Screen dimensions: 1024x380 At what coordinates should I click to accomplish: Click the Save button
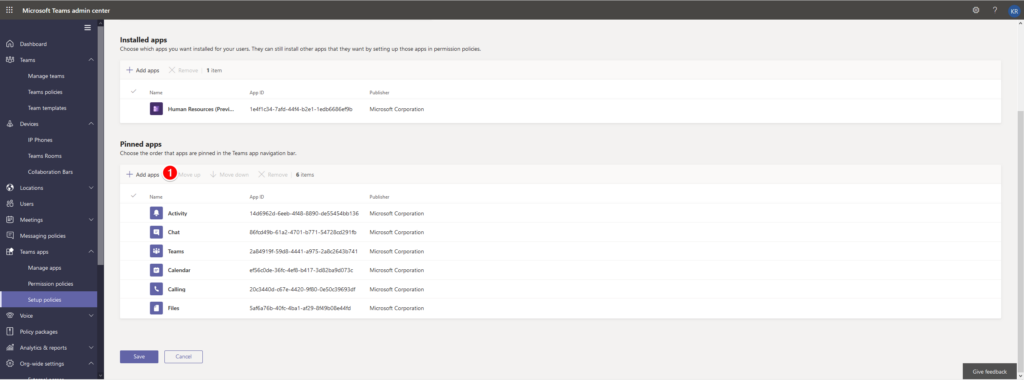click(139, 356)
